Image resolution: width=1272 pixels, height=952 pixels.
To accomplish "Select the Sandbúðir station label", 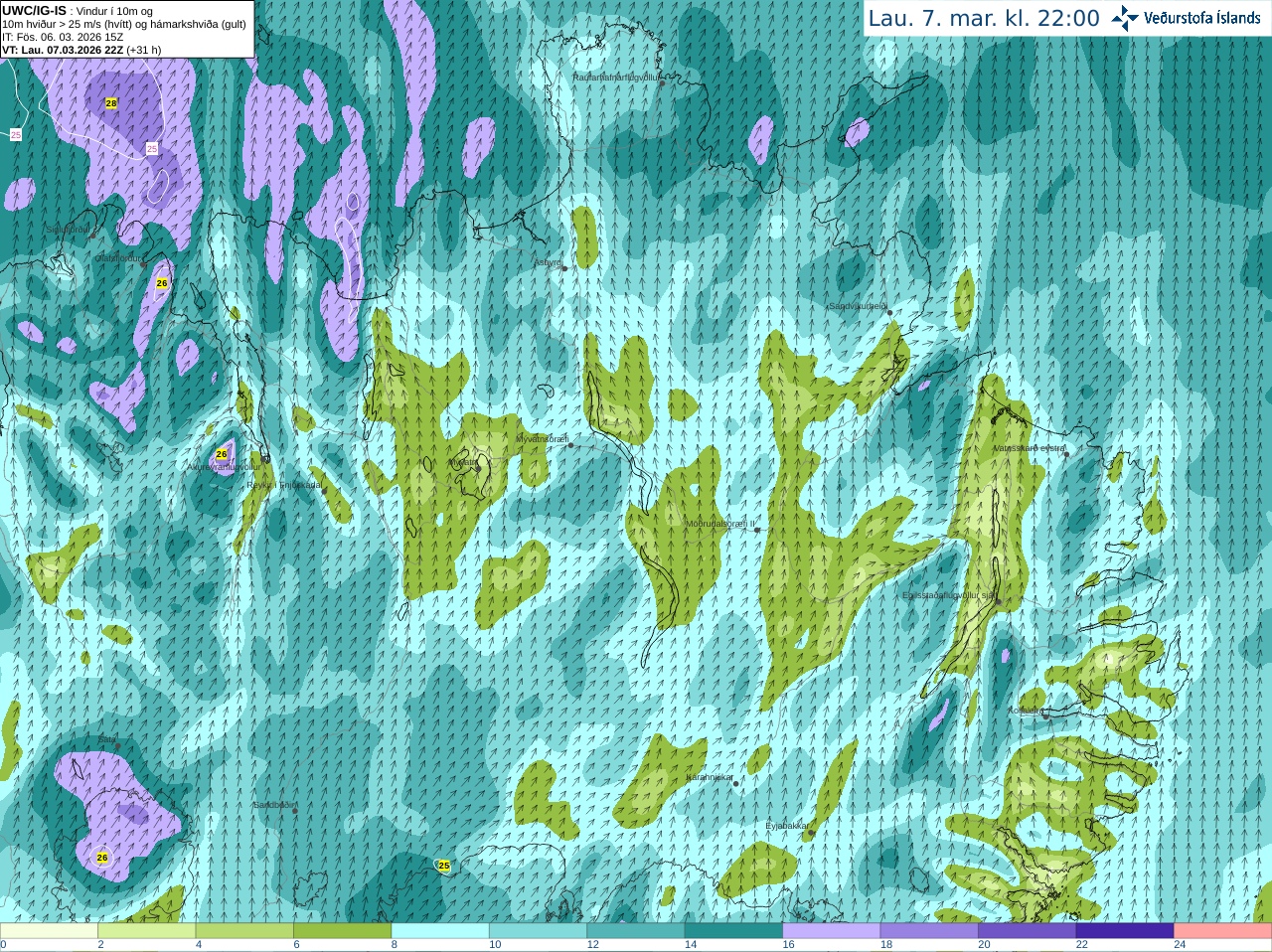I will click(x=273, y=805).
